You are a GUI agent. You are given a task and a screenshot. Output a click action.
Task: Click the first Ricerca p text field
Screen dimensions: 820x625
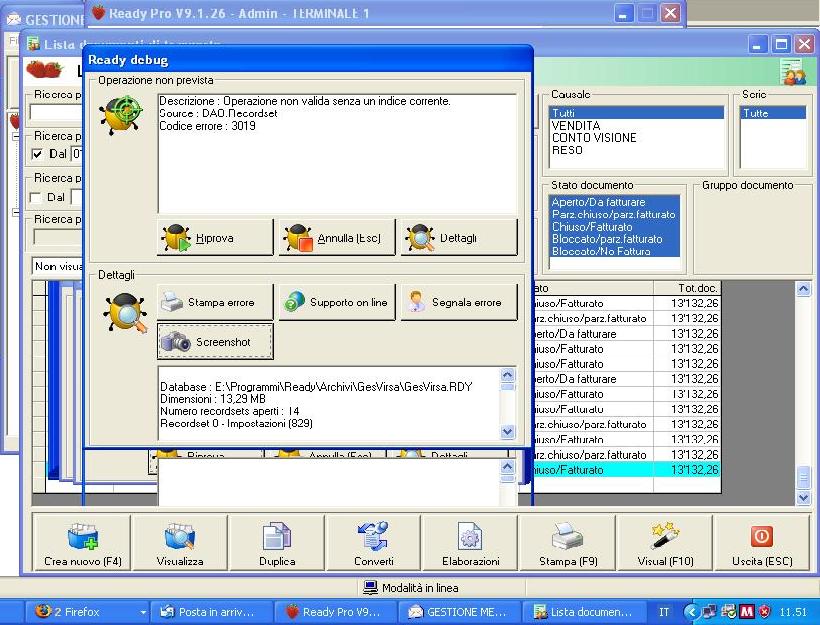pyautogui.click(x=56, y=112)
